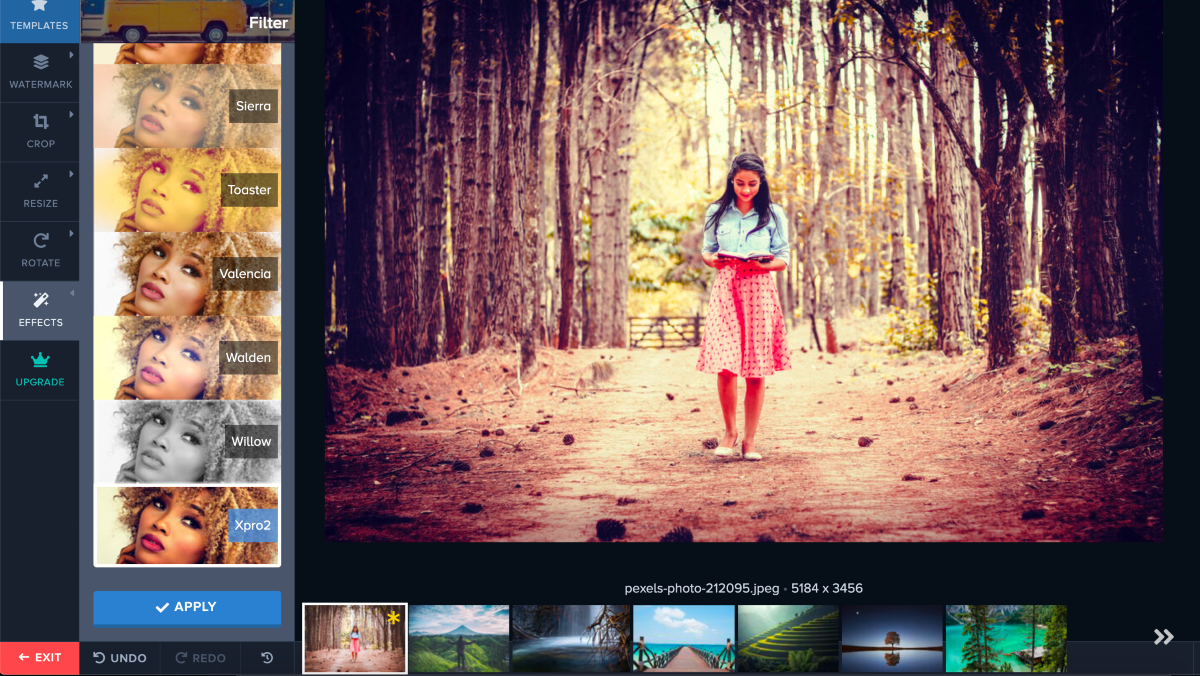The height and width of the screenshot is (676, 1200).
Task: Open the Resize tool icon
Action: 40,182
